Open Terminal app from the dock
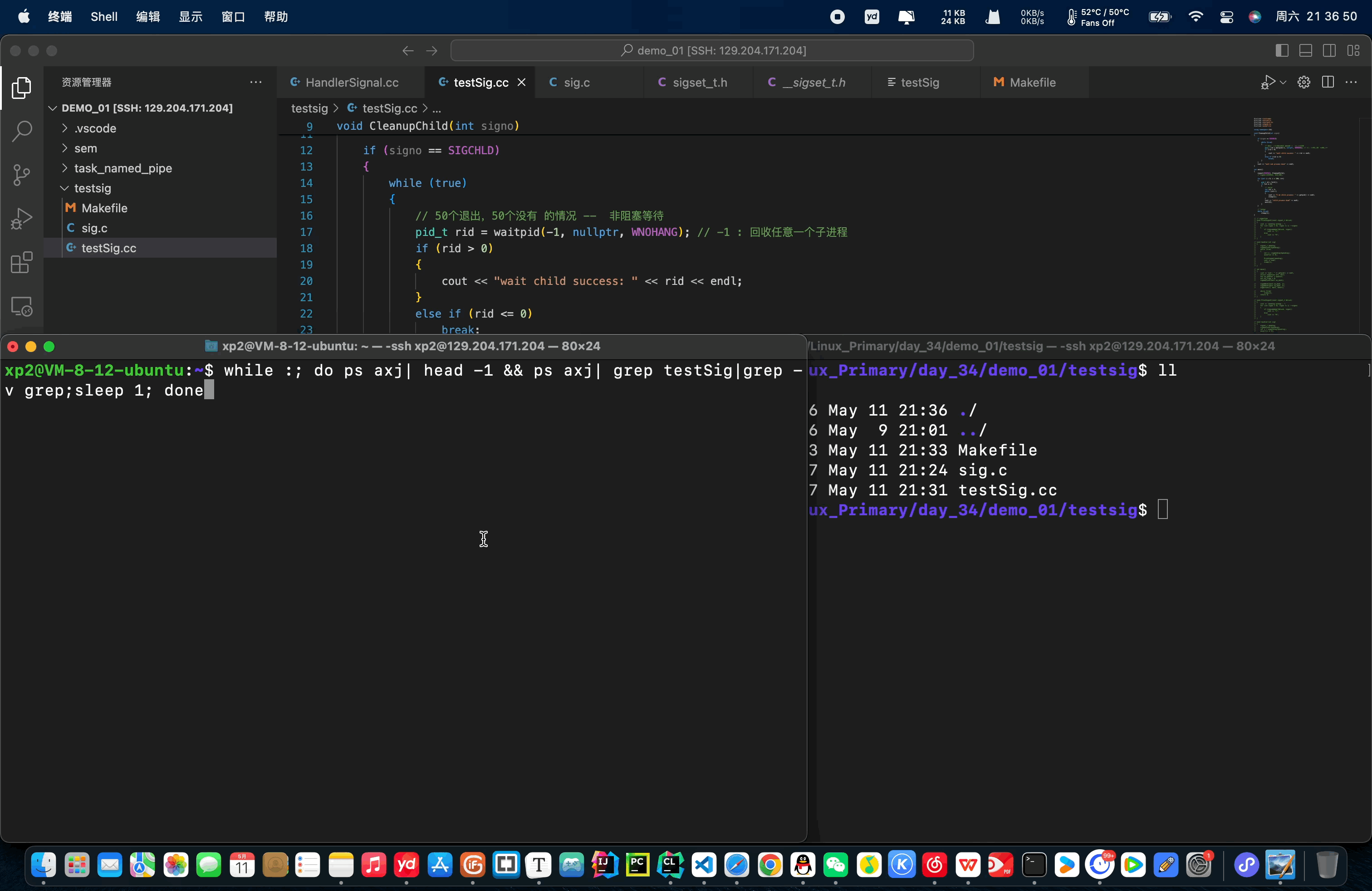This screenshot has height=891, width=1372. tap(1034, 865)
